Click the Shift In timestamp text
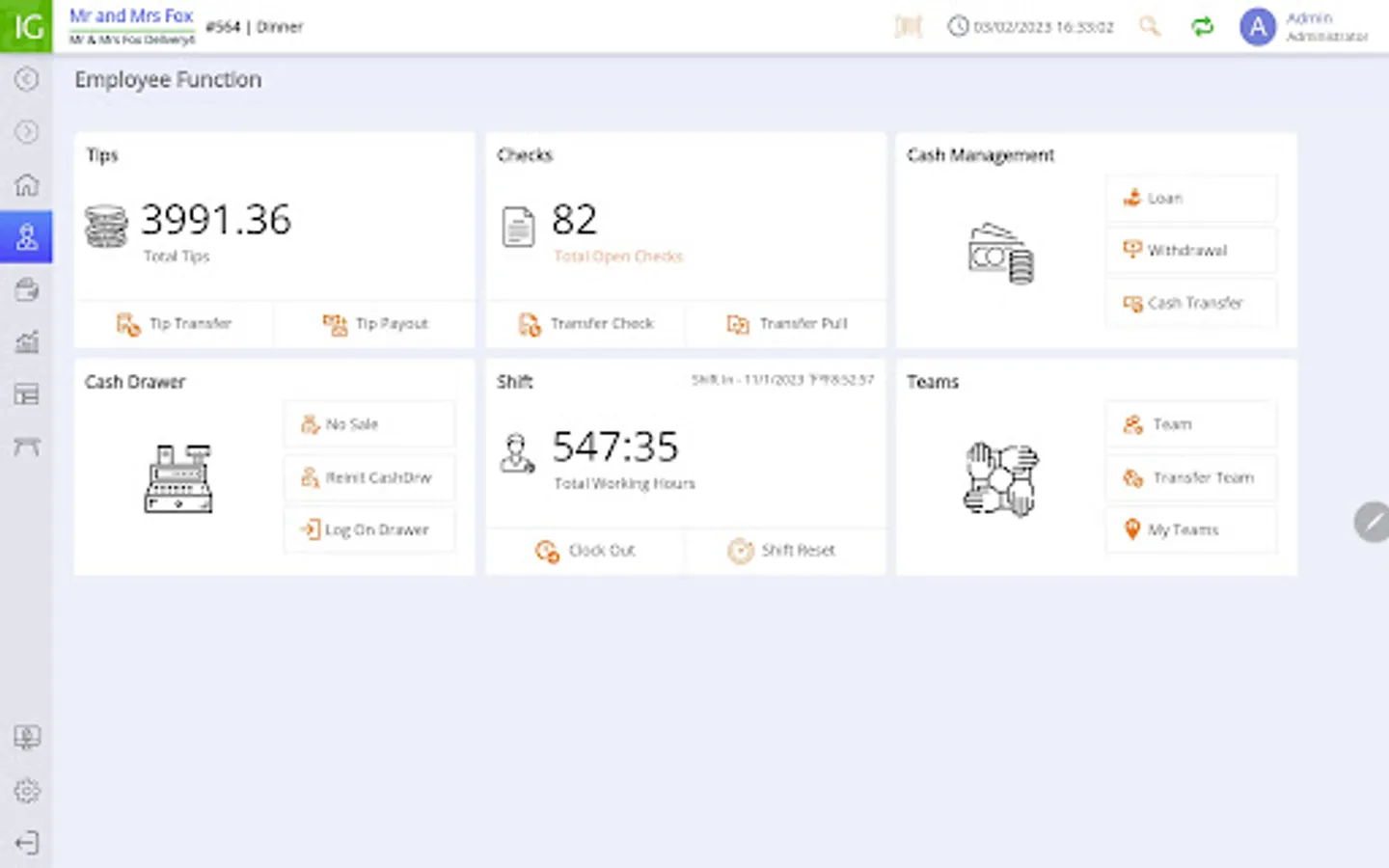The width and height of the screenshot is (1389, 868). pos(782,380)
